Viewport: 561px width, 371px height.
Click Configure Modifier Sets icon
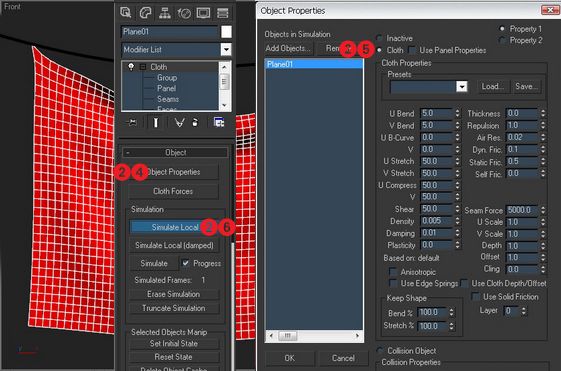click(x=219, y=122)
